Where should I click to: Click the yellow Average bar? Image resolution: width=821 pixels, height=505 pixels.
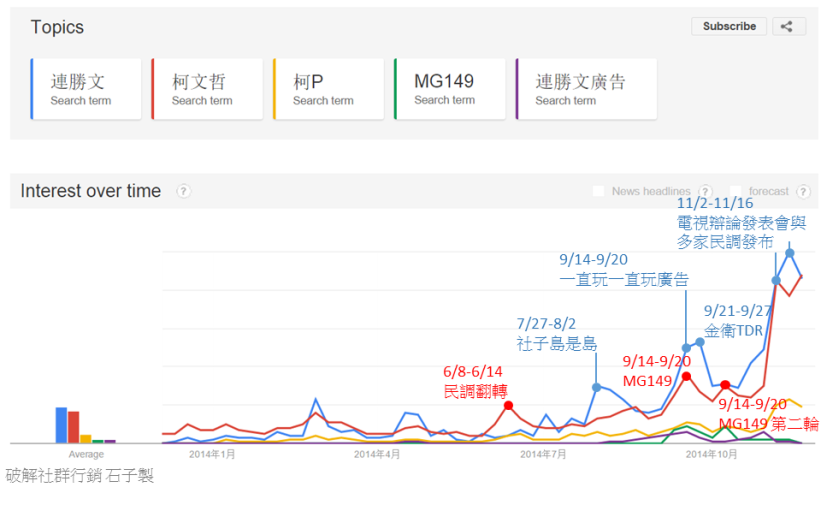click(x=85, y=438)
